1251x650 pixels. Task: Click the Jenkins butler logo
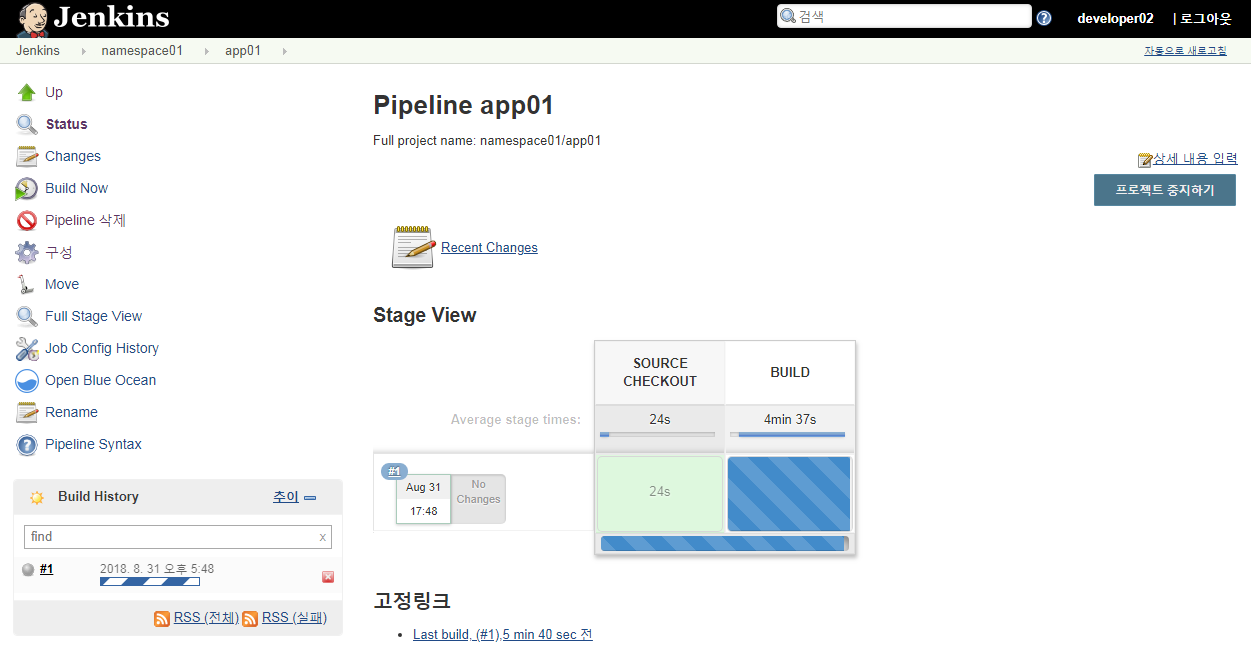point(33,19)
